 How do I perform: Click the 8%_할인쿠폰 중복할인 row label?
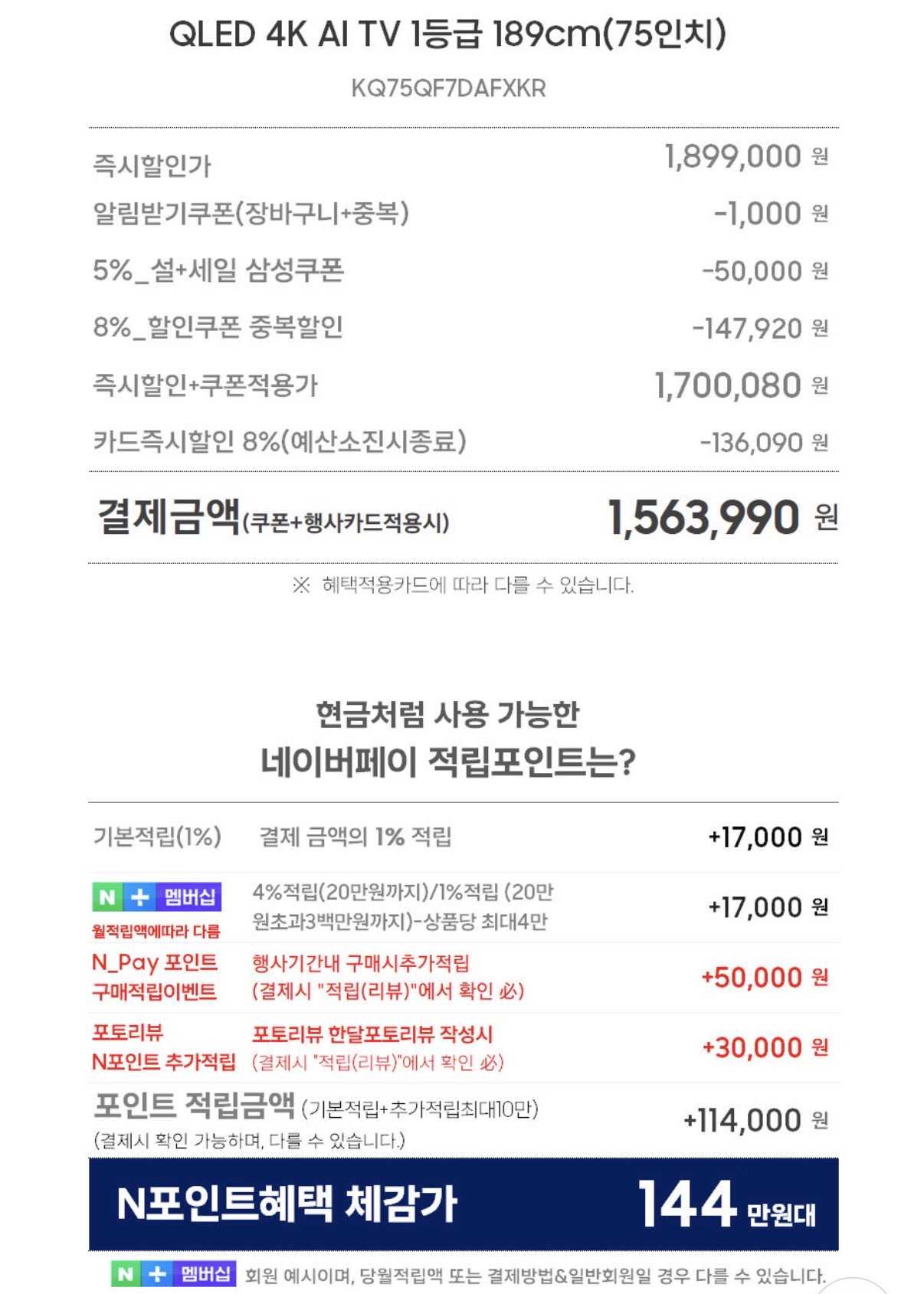click(x=218, y=328)
